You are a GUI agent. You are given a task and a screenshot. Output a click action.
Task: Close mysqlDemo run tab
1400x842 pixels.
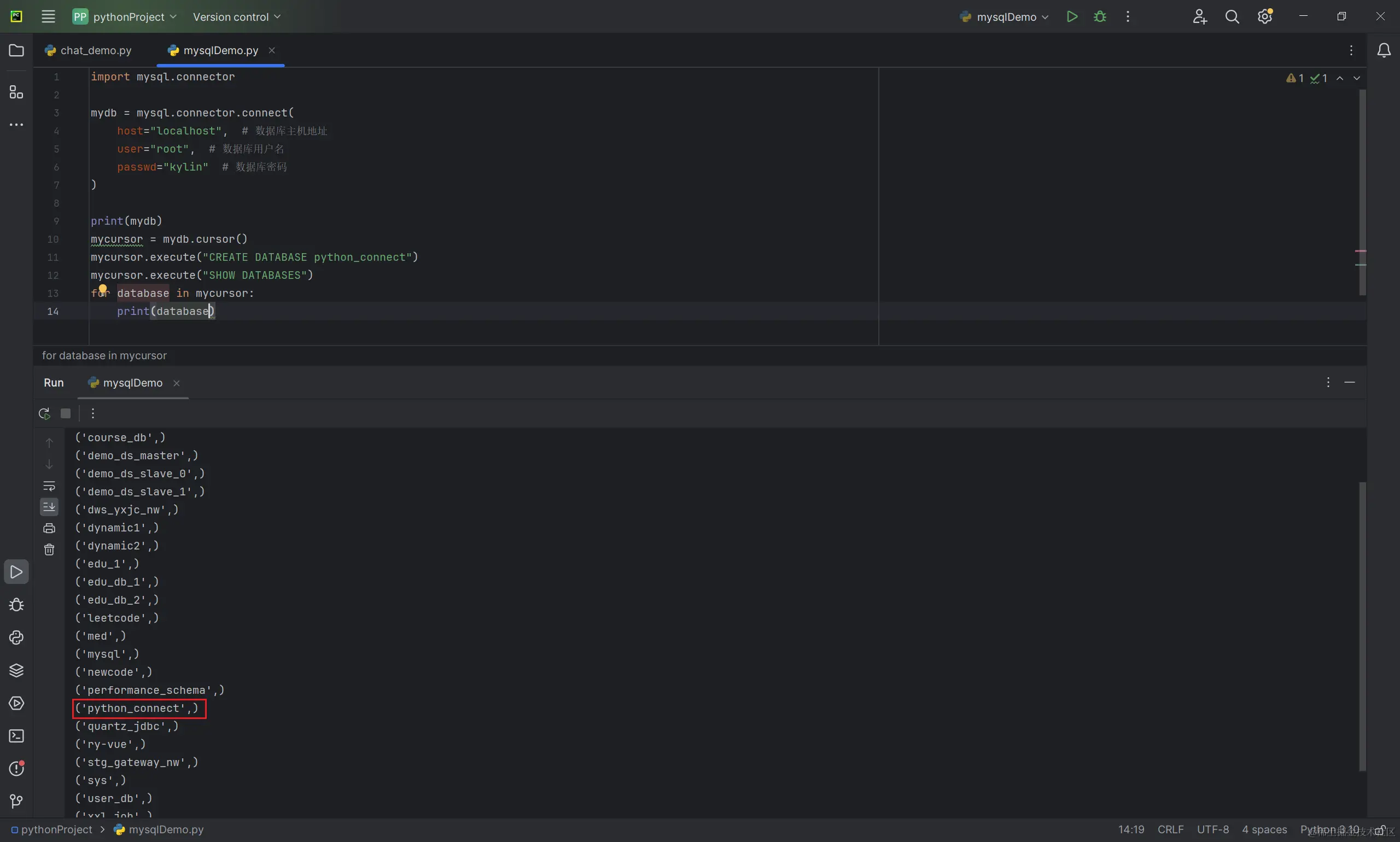(177, 383)
